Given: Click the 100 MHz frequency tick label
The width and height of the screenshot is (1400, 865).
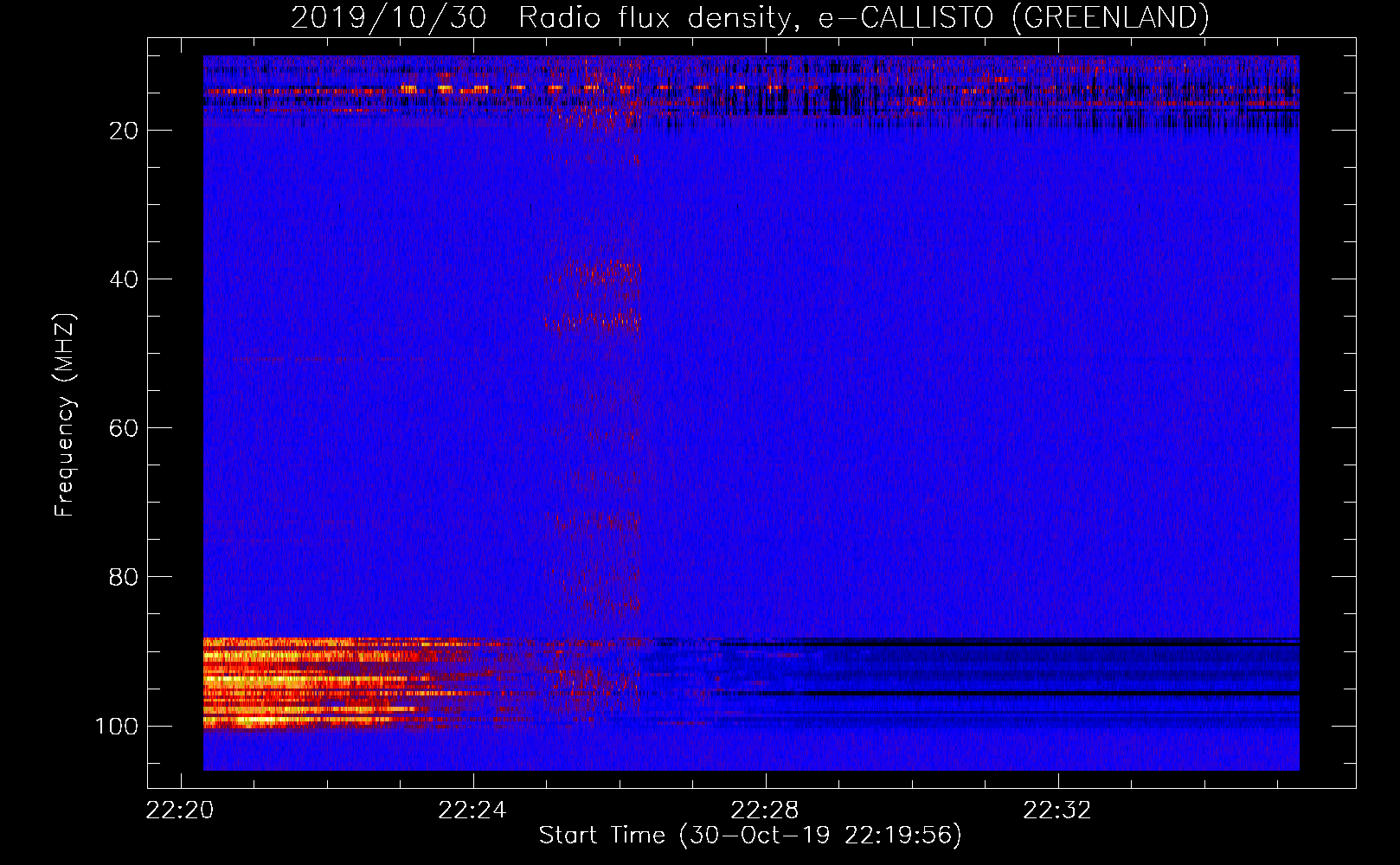Looking at the screenshot, I should point(117,726).
